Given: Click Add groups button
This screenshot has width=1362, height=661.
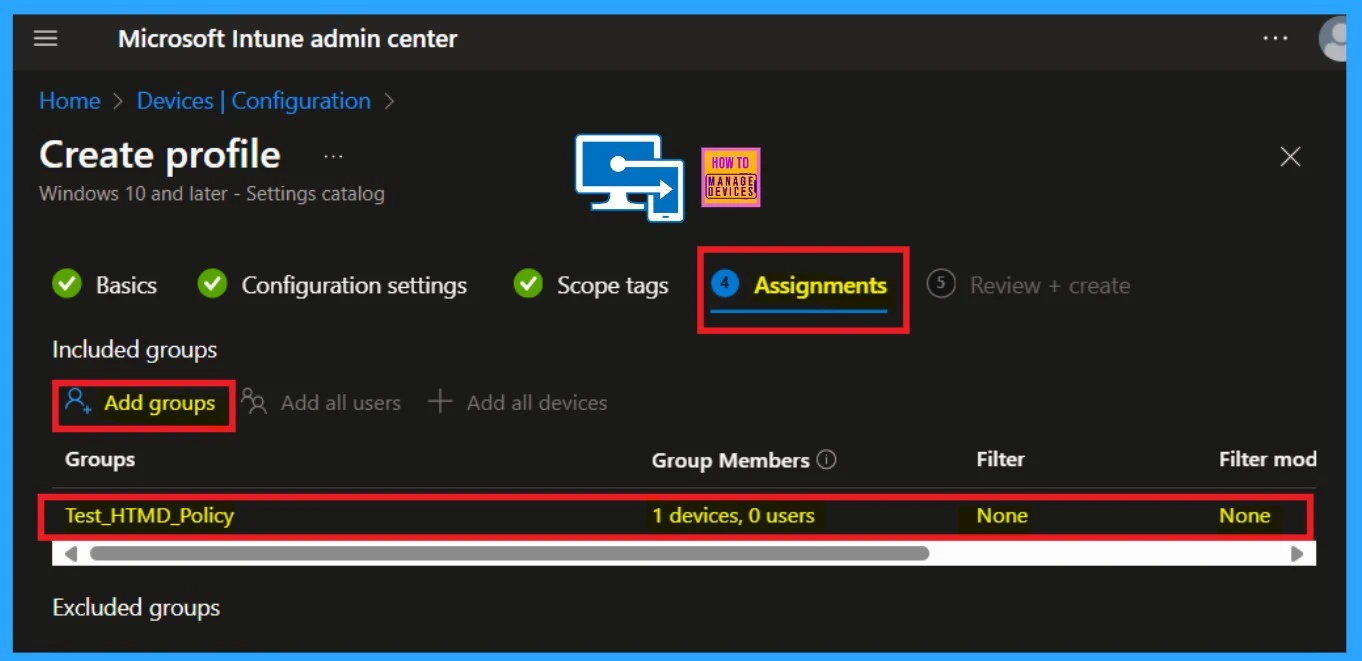Looking at the screenshot, I should pyautogui.click(x=141, y=403).
